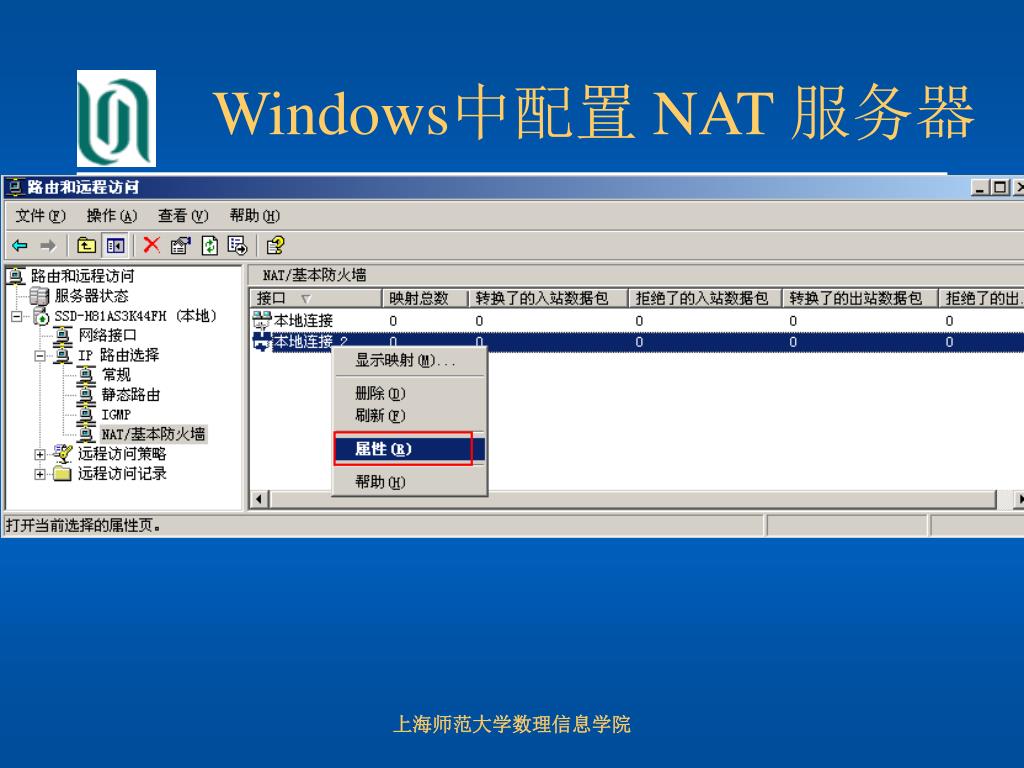Minimize the 路由和远程访问 window

[980, 187]
